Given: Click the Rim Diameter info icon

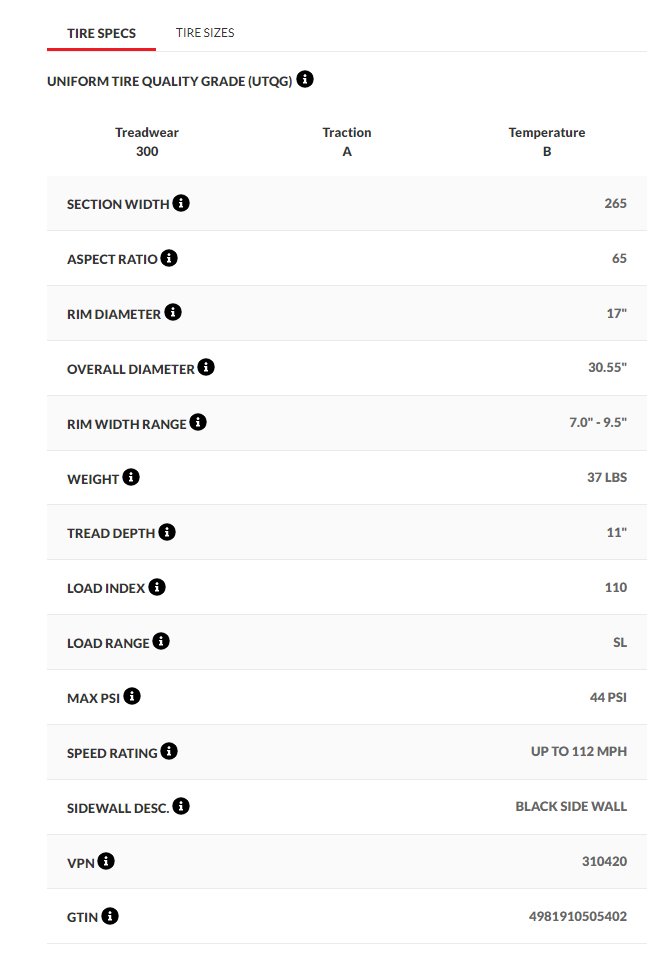Looking at the screenshot, I should 173,312.
